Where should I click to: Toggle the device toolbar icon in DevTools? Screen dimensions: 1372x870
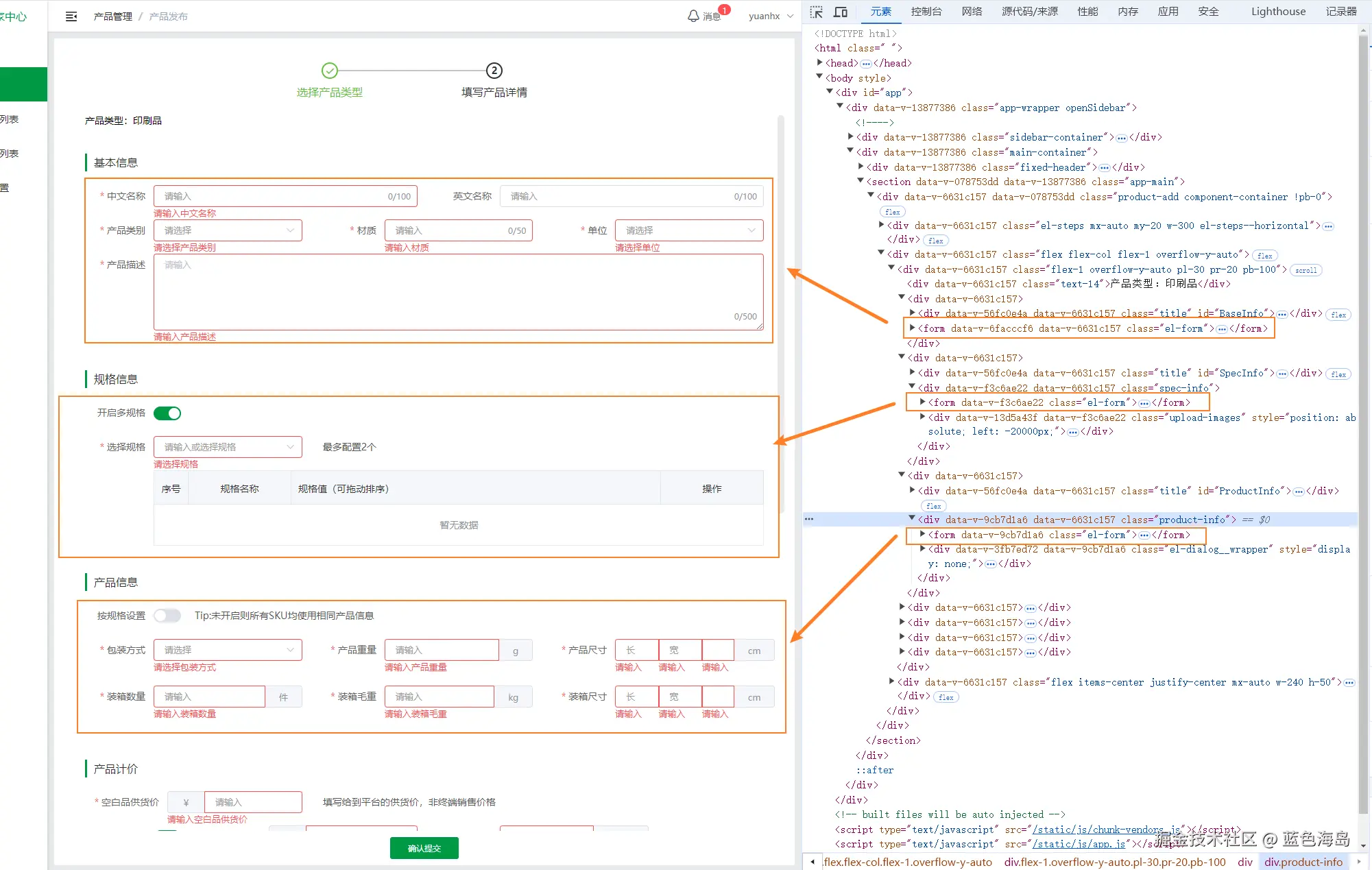[x=841, y=12]
